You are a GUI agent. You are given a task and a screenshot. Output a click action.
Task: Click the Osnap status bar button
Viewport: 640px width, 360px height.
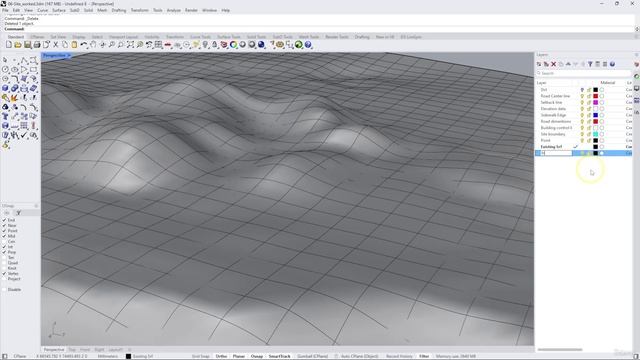[257, 356]
